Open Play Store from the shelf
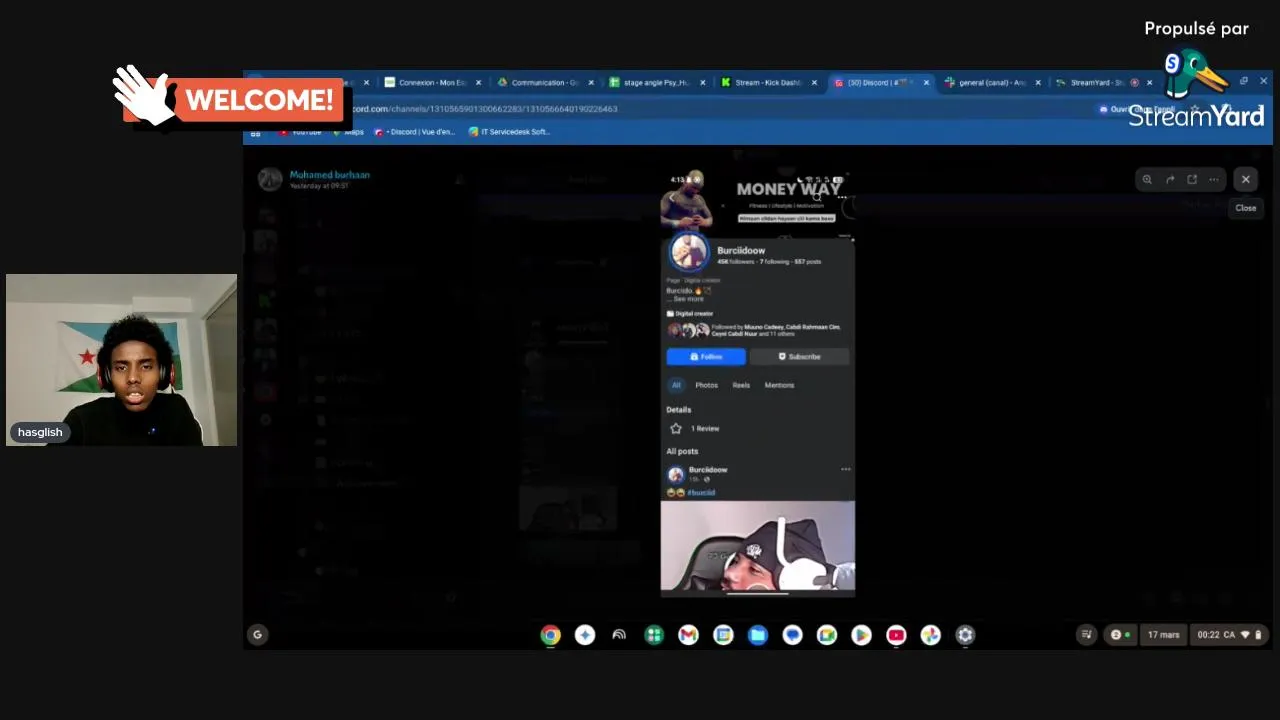This screenshot has height=720, width=1280. (861, 635)
